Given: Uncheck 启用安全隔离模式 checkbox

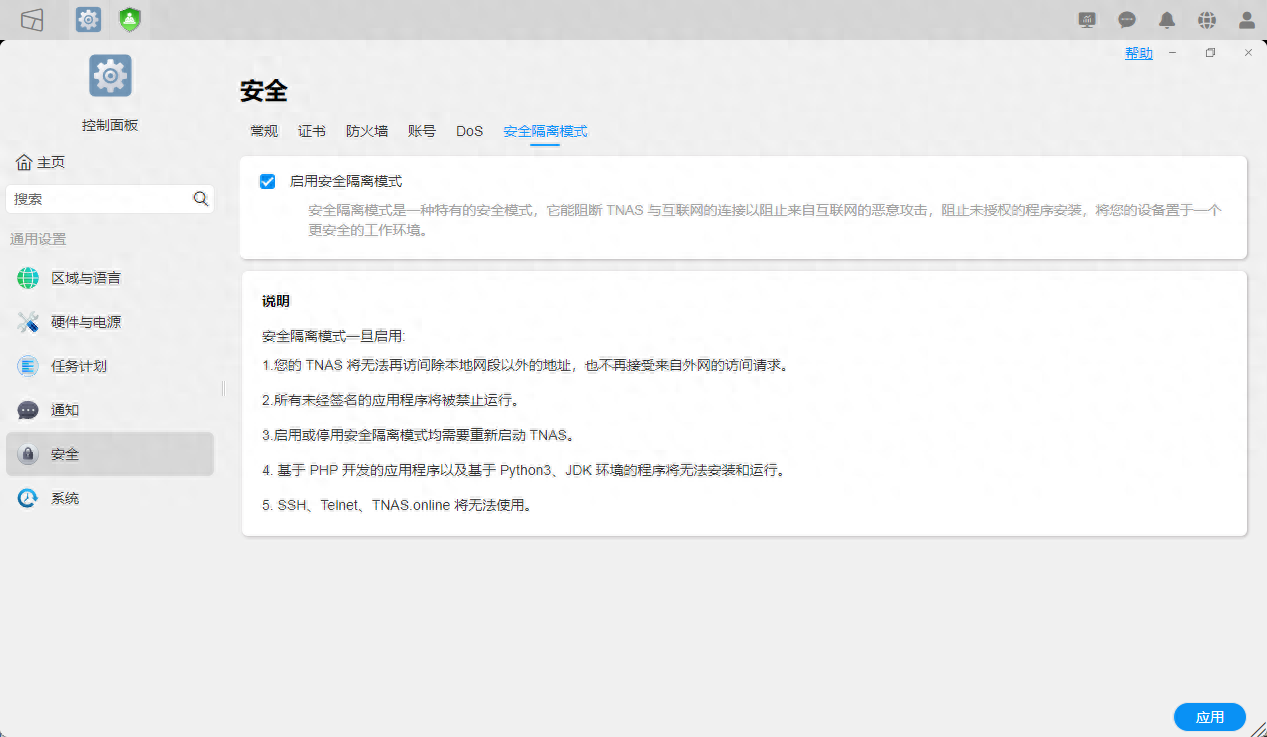Looking at the screenshot, I should (x=267, y=181).
